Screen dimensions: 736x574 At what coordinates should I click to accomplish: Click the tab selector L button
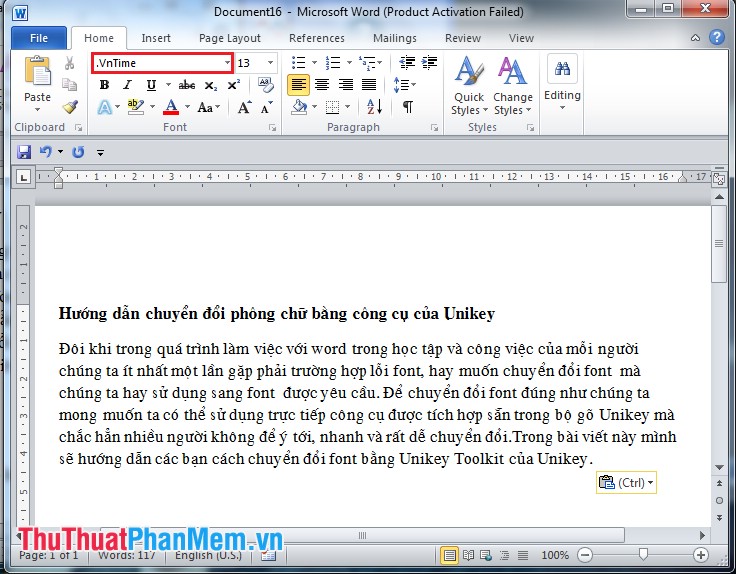pyautogui.click(x=23, y=176)
